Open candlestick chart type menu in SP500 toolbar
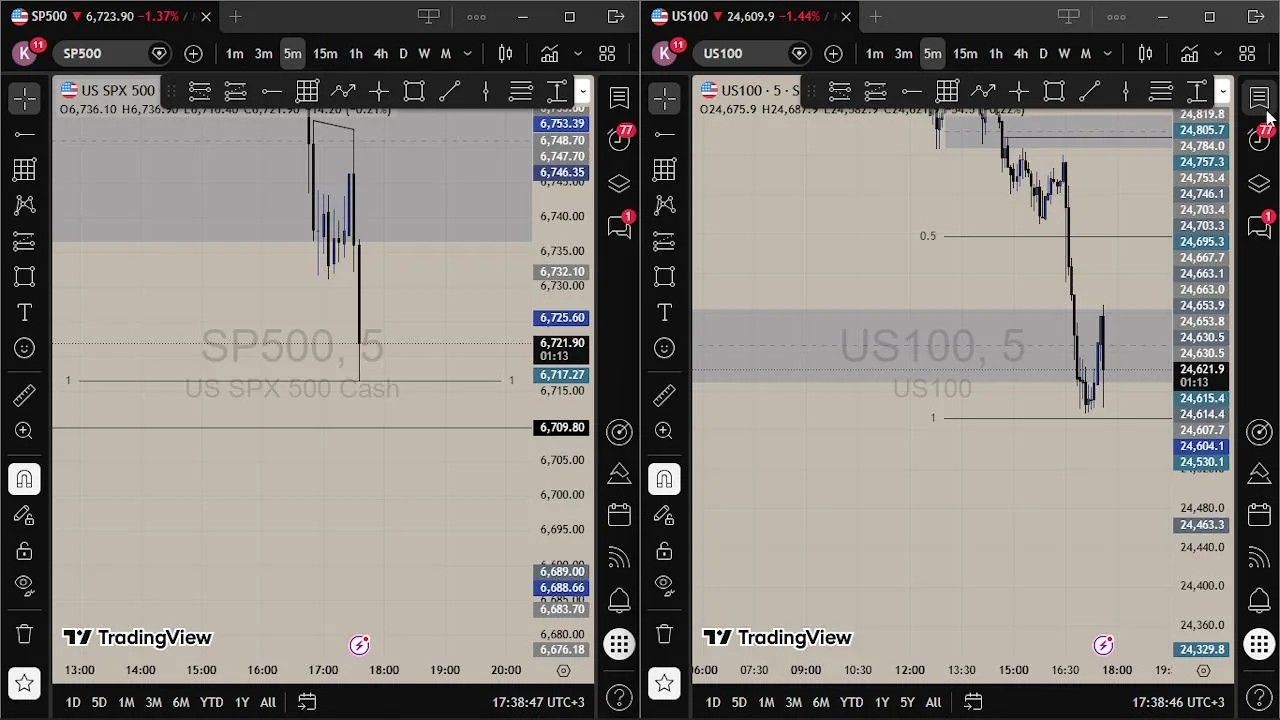1280x720 pixels. pos(506,54)
